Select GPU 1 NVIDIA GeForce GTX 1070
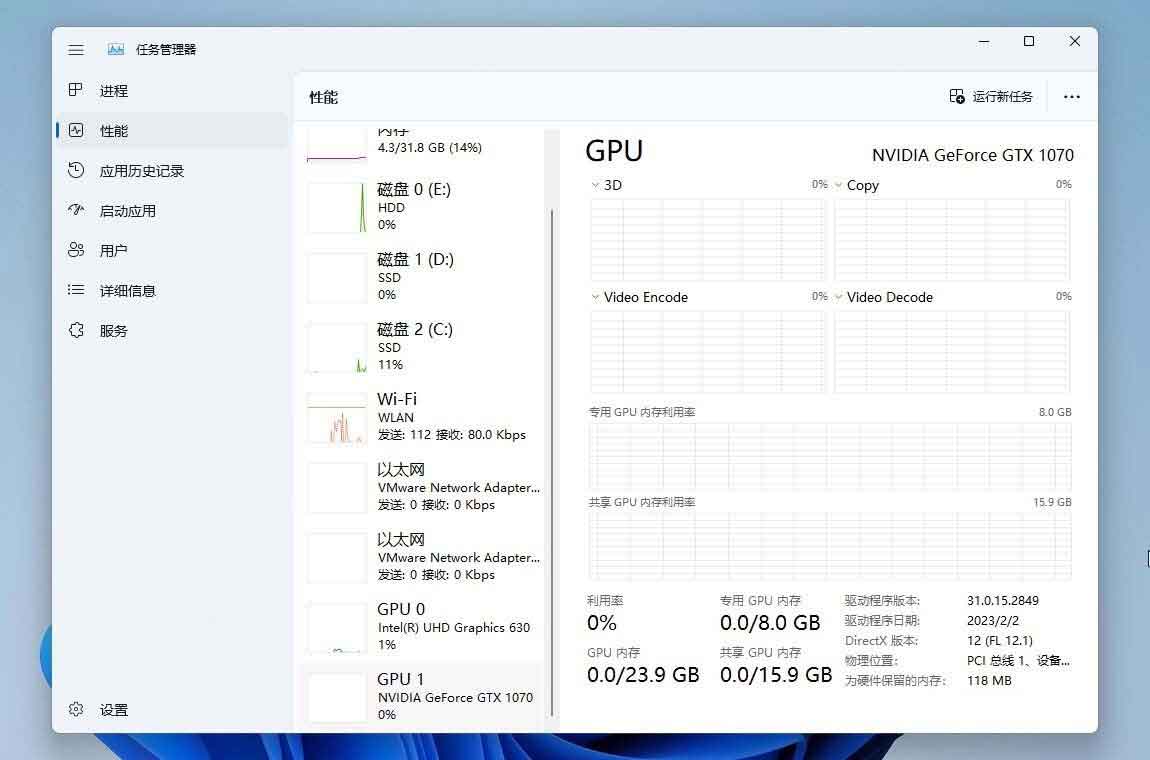The width and height of the screenshot is (1150, 760). [422, 696]
